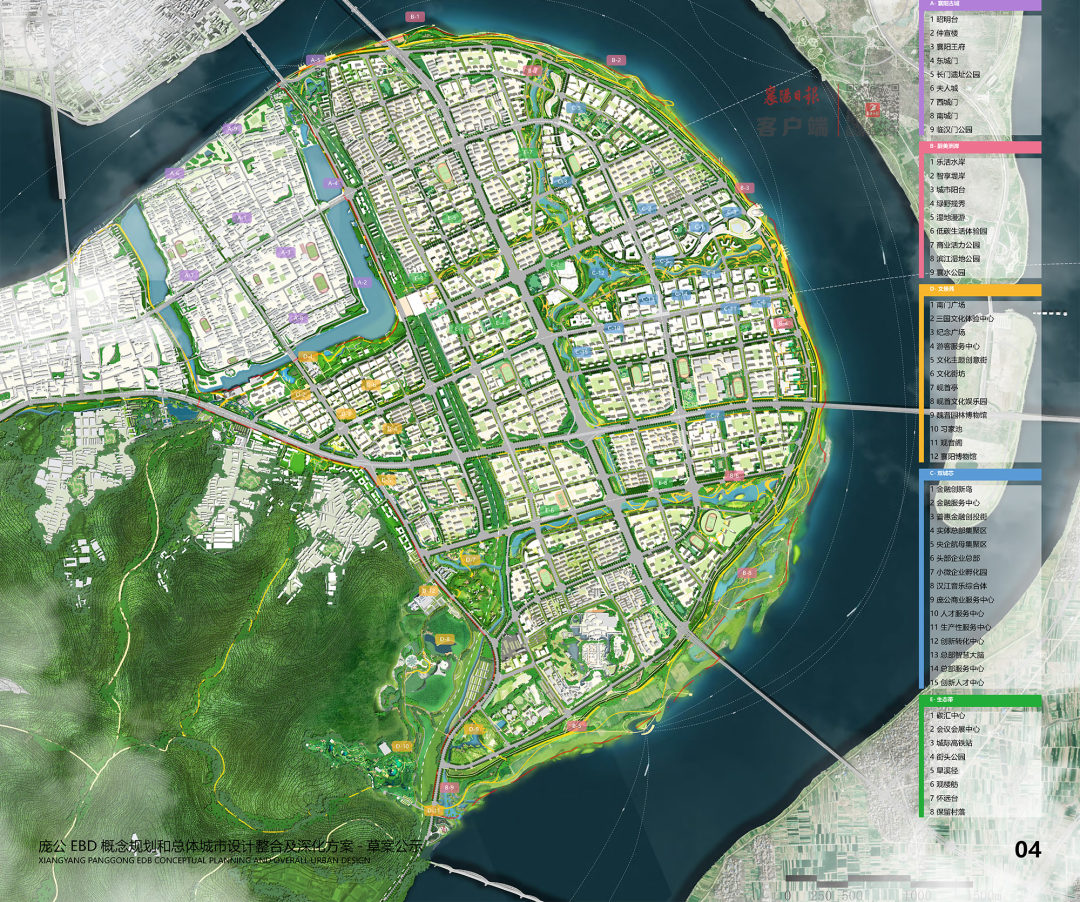
Task: Select legend entry 4 街头公园
Action: point(948,757)
